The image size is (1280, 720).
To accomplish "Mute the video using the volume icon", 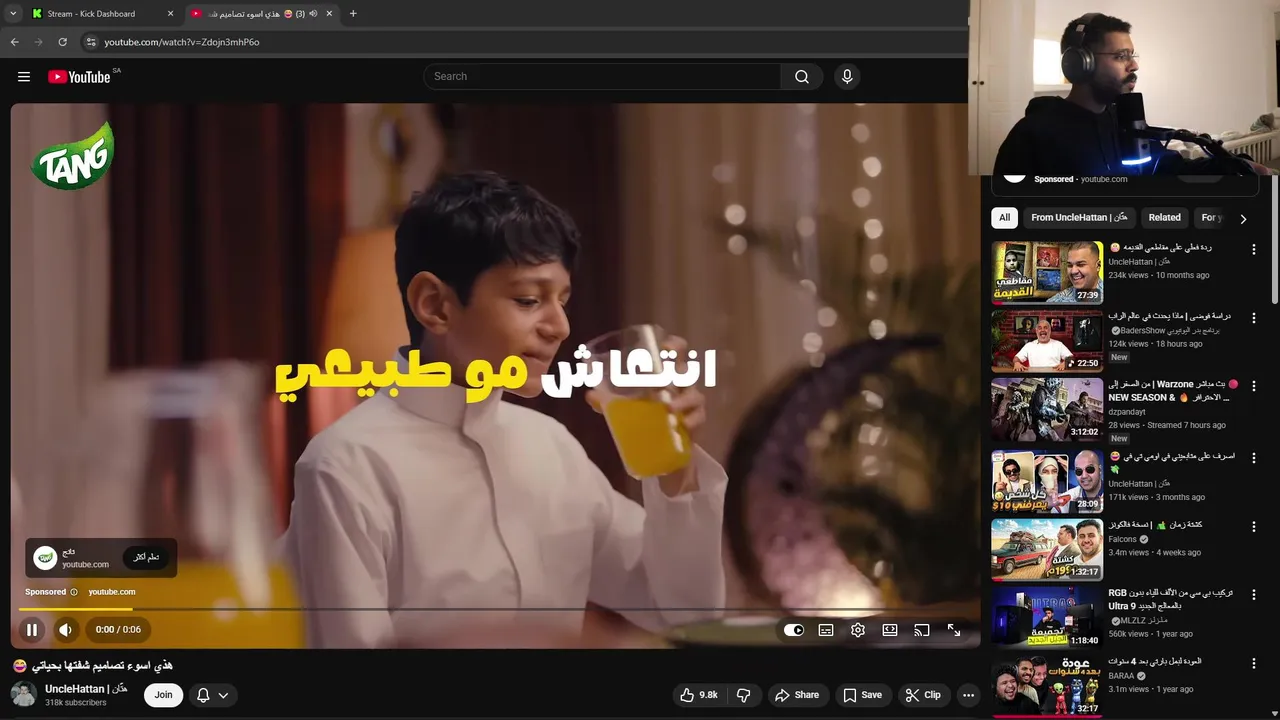I will point(65,630).
